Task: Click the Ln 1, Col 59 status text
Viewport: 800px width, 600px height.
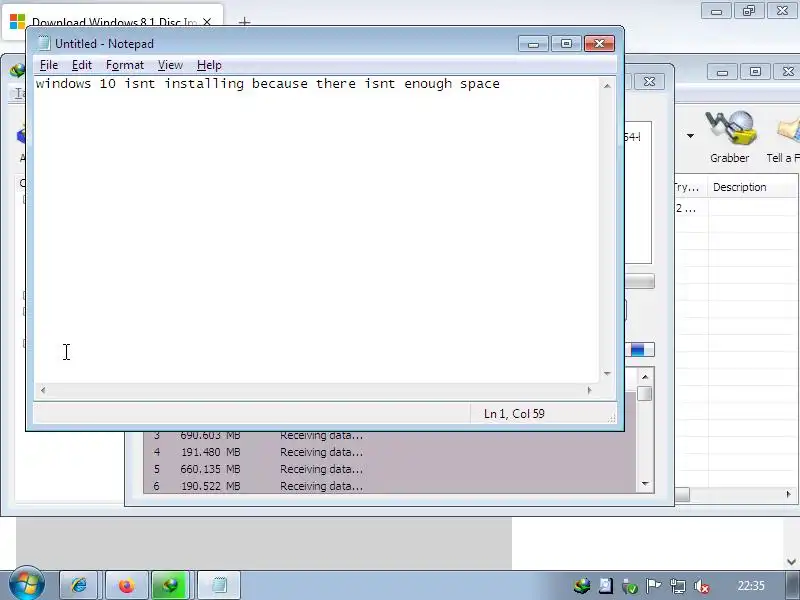Action: 514,414
